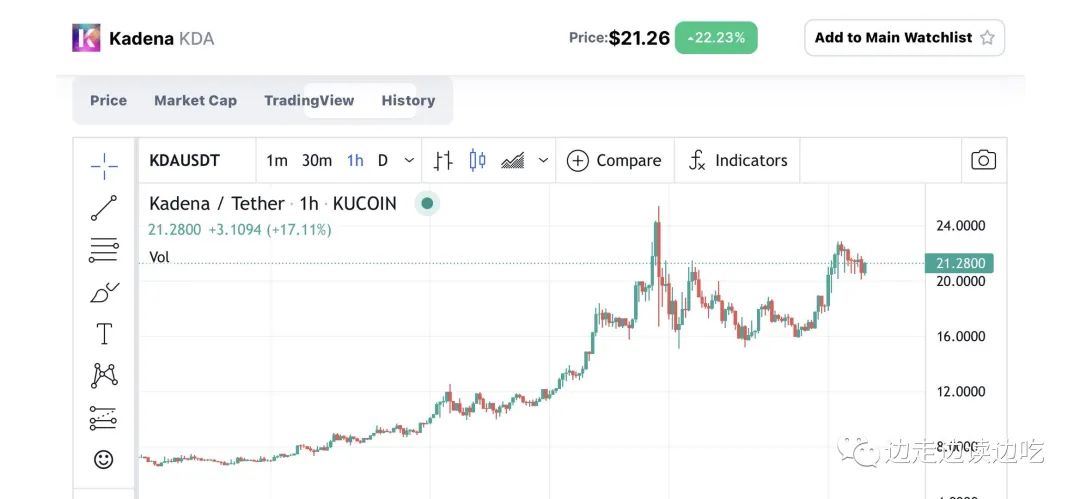Select the crosshair cursor tool
The width and height of the screenshot is (1080, 499).
104,166
